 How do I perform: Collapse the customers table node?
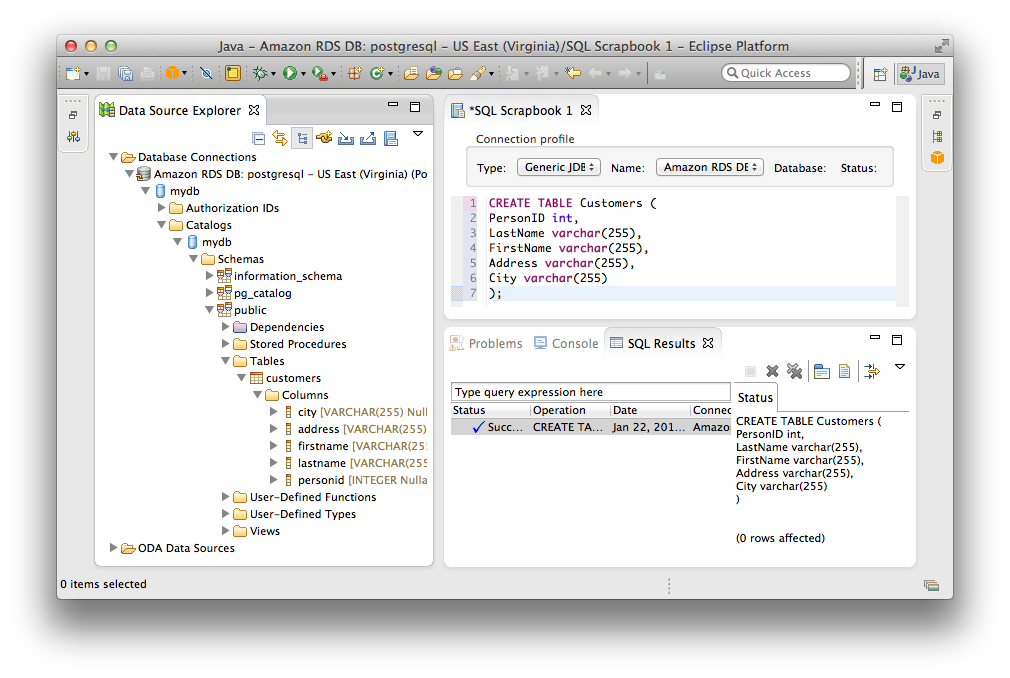pyautogui.click(x=242, y=378)
